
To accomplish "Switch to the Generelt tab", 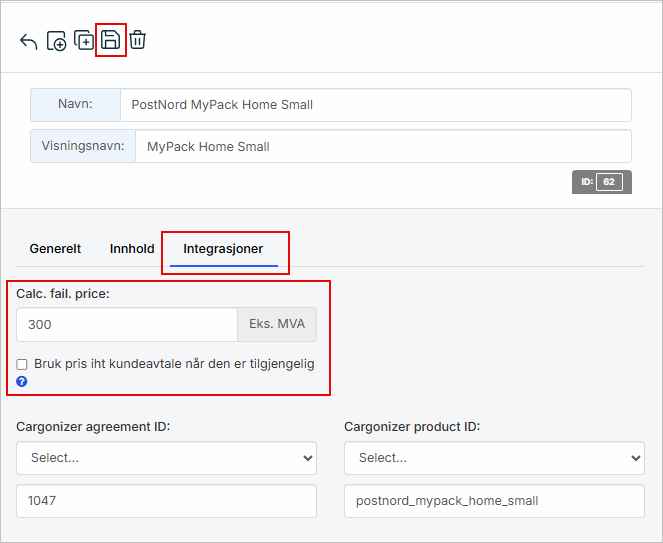I will (x=55, y=249).
